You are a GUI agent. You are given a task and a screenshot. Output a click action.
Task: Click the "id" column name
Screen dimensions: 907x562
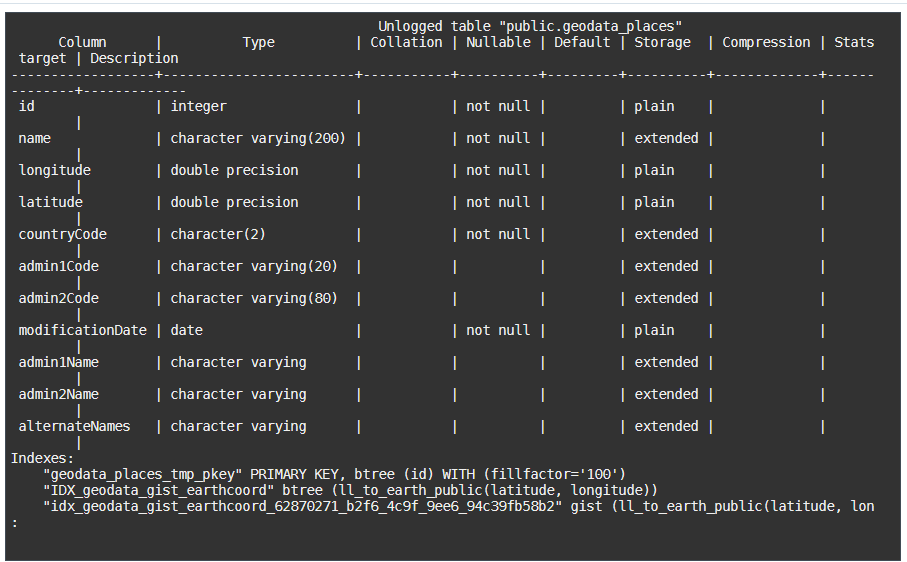point(26,106)
